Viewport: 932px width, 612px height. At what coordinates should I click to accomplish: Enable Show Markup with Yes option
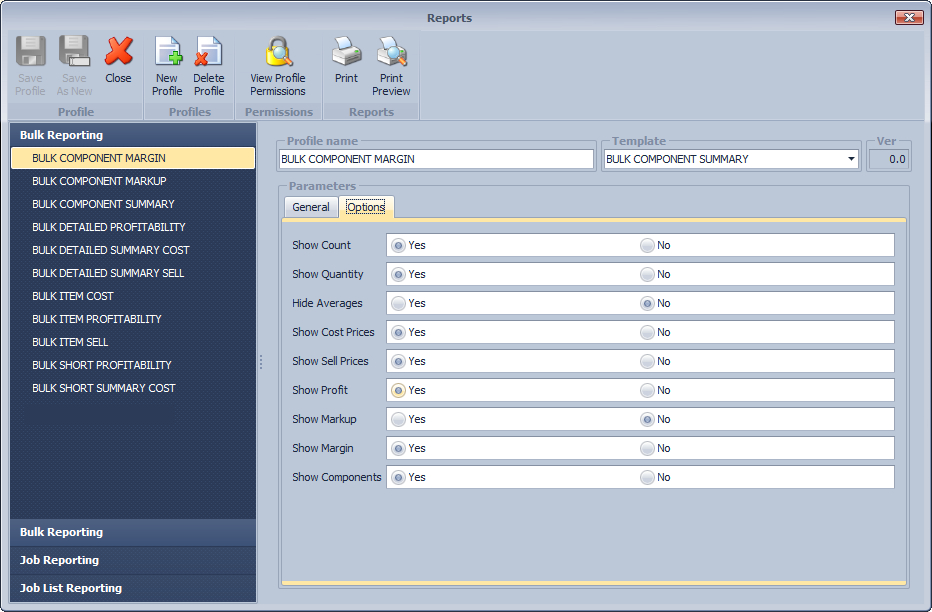[x=399, y=419]
